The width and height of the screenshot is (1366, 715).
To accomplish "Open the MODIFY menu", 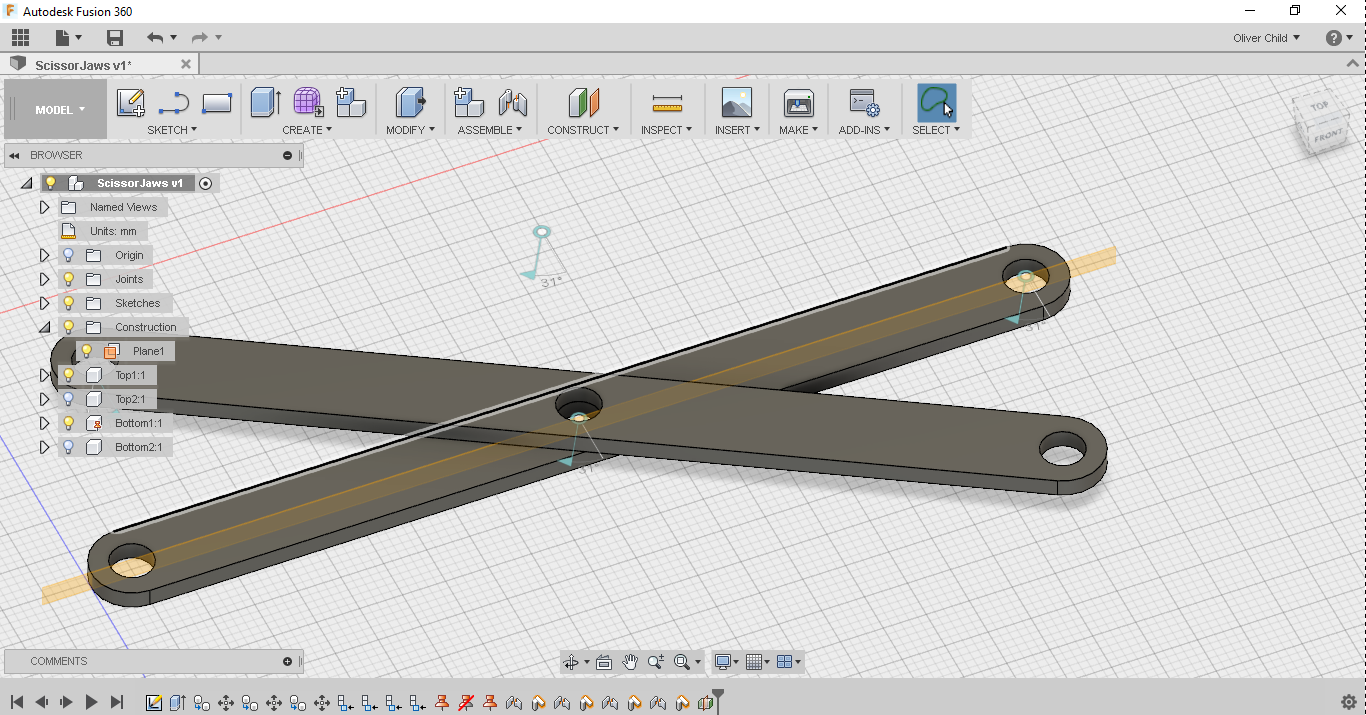I will point(410,130).
